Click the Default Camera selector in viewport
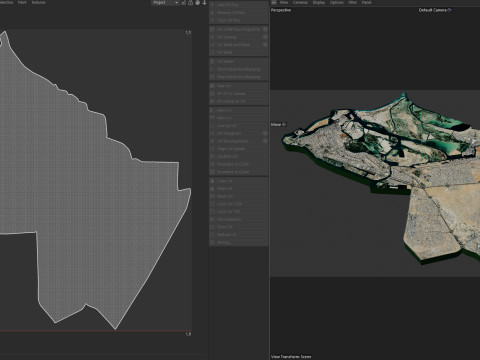The width and height of the screenshot is (480, 360). [x=435, y=10]
